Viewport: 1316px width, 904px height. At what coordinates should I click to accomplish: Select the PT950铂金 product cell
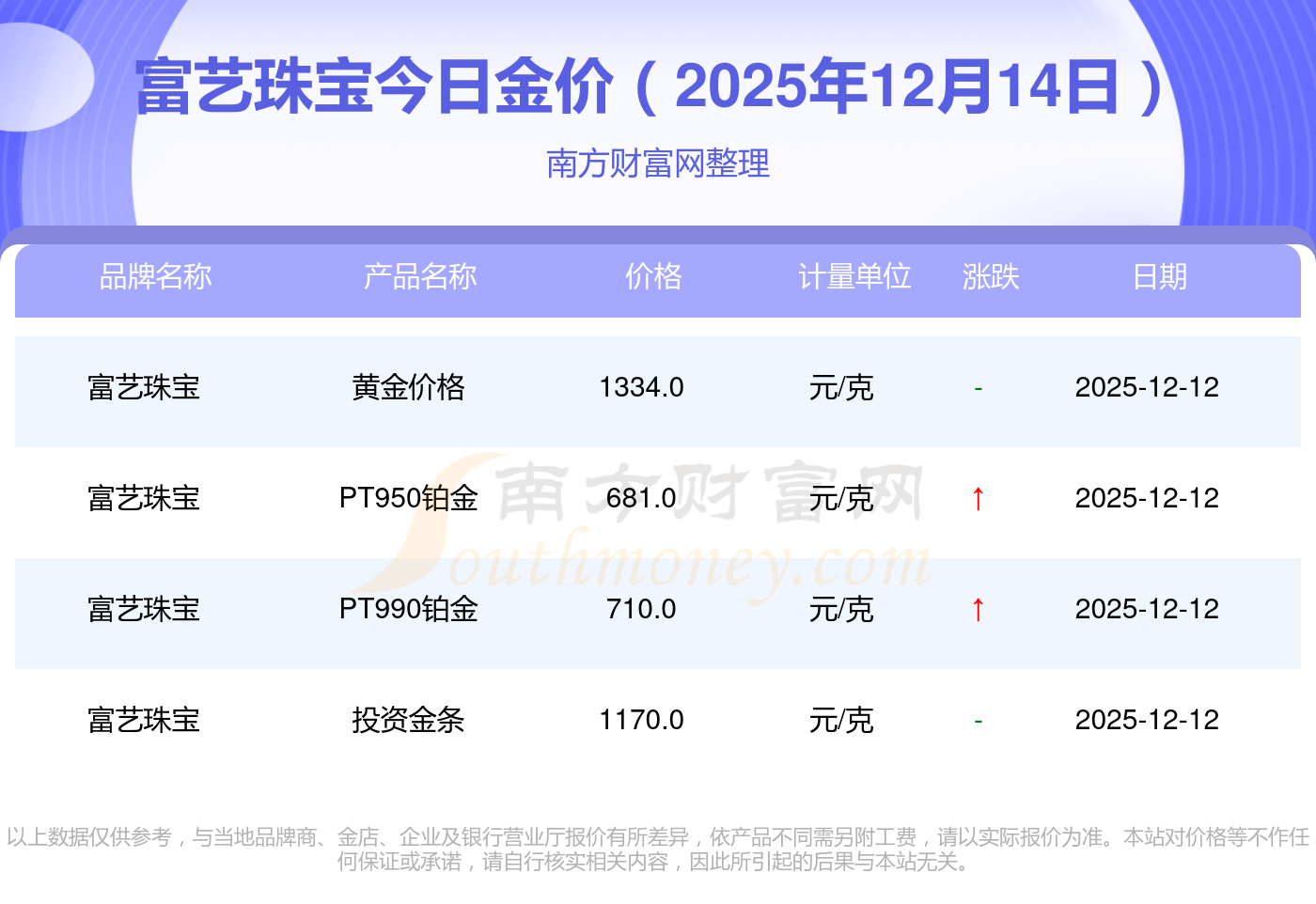coord(409,498)
